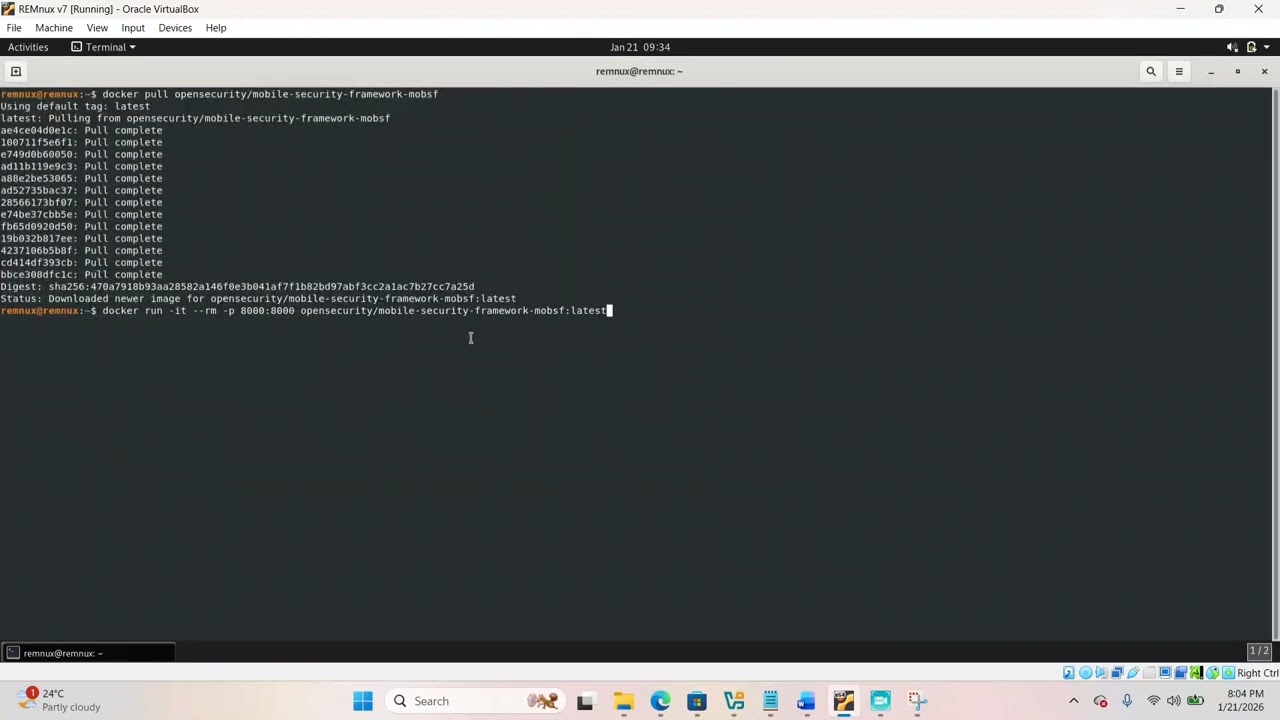The height and width of the screenshot is (720, 1280).
Task: Click VirtualBox network status icon
Action: pyautogui.click(x=1117, y=673)
